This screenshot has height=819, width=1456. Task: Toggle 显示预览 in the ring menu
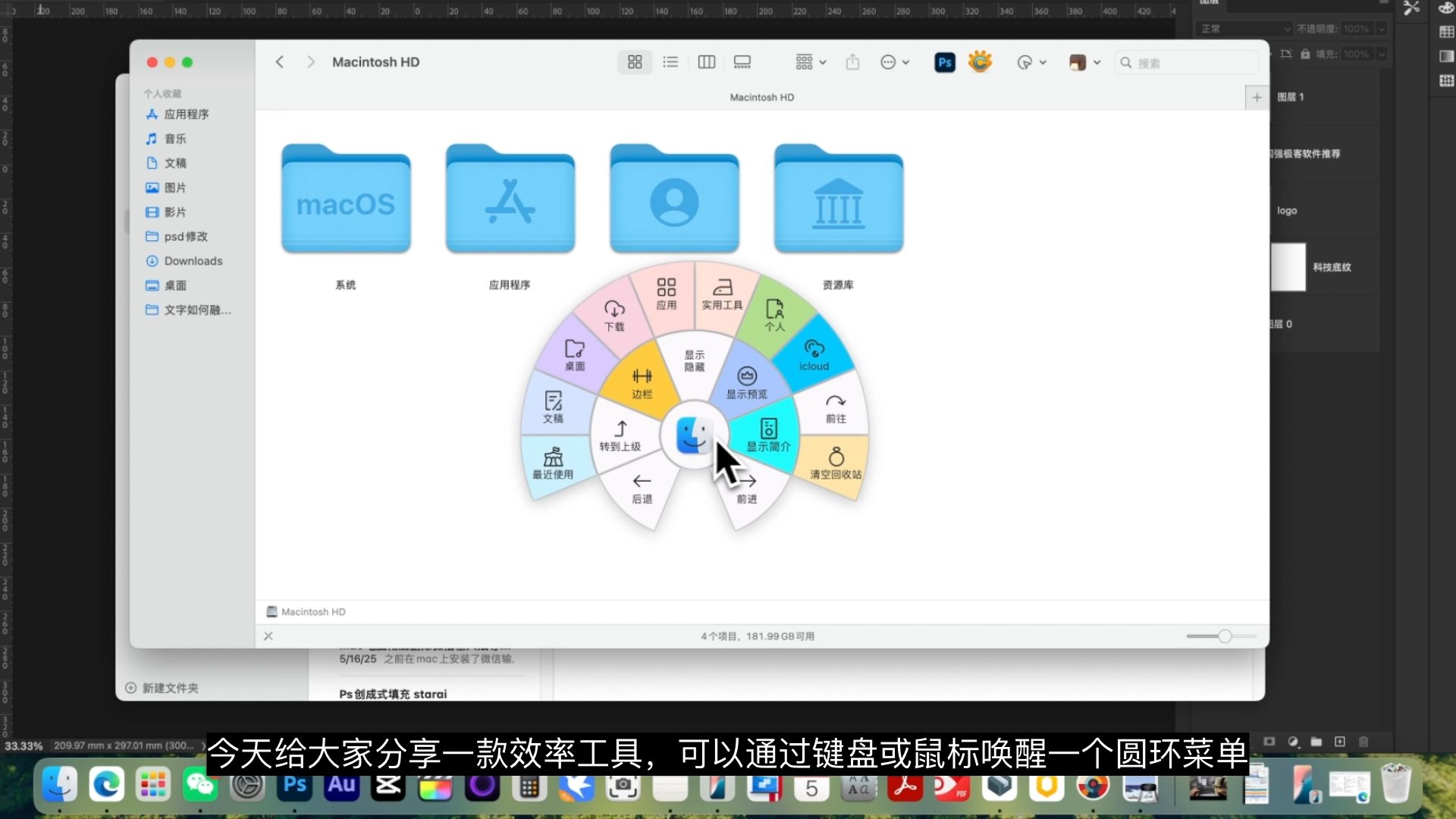[747, 383]
